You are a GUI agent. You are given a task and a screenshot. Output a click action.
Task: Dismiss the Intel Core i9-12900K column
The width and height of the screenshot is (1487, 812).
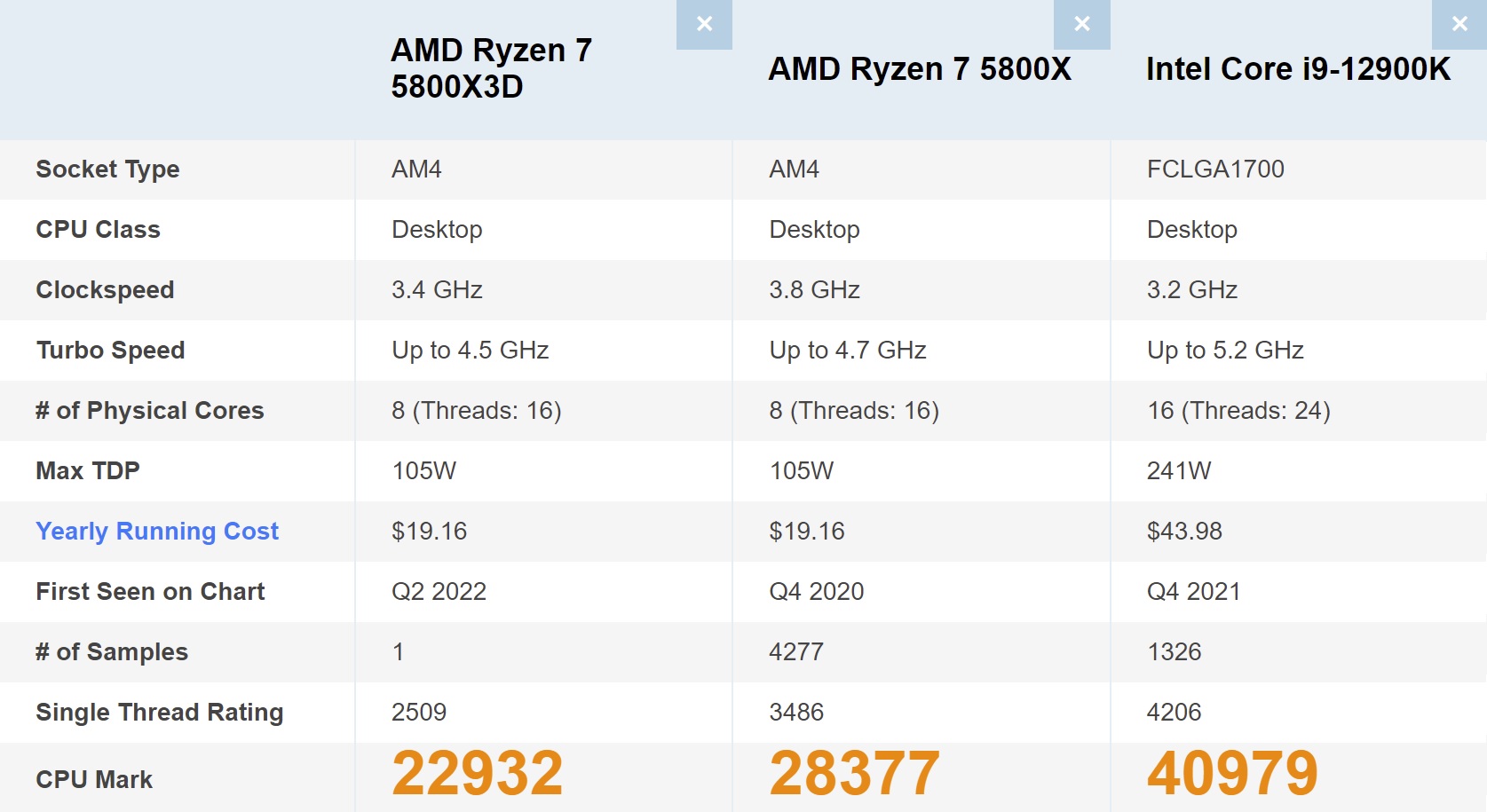click(1460, 24)
